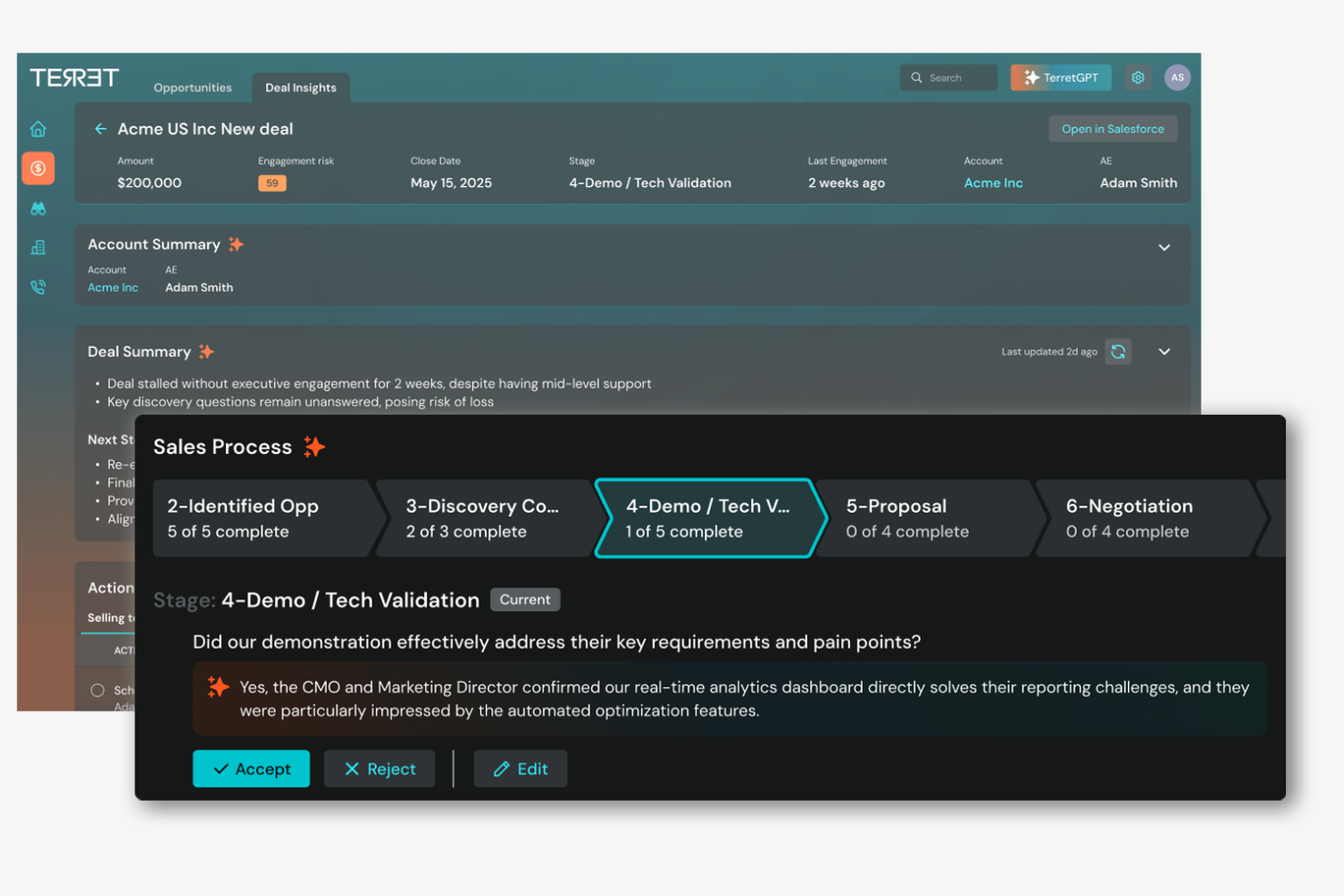Select the binoculars prospecting icon
Screen dimensions: 1344x896
point(38,208)
